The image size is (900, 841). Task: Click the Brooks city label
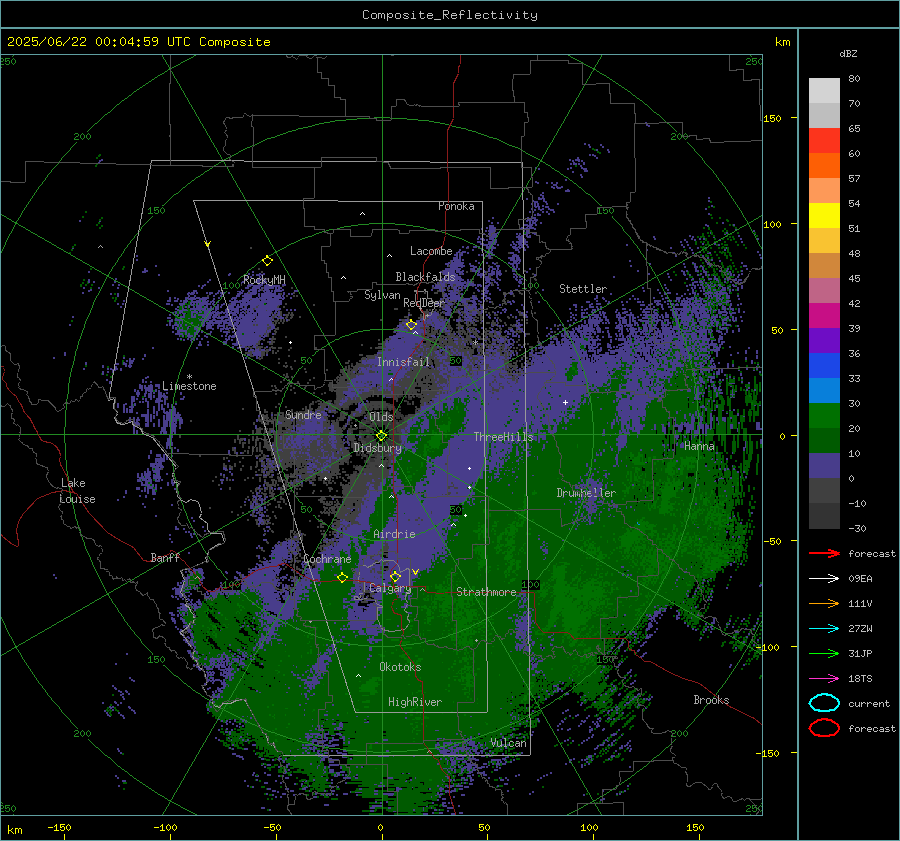pos(711,700)
